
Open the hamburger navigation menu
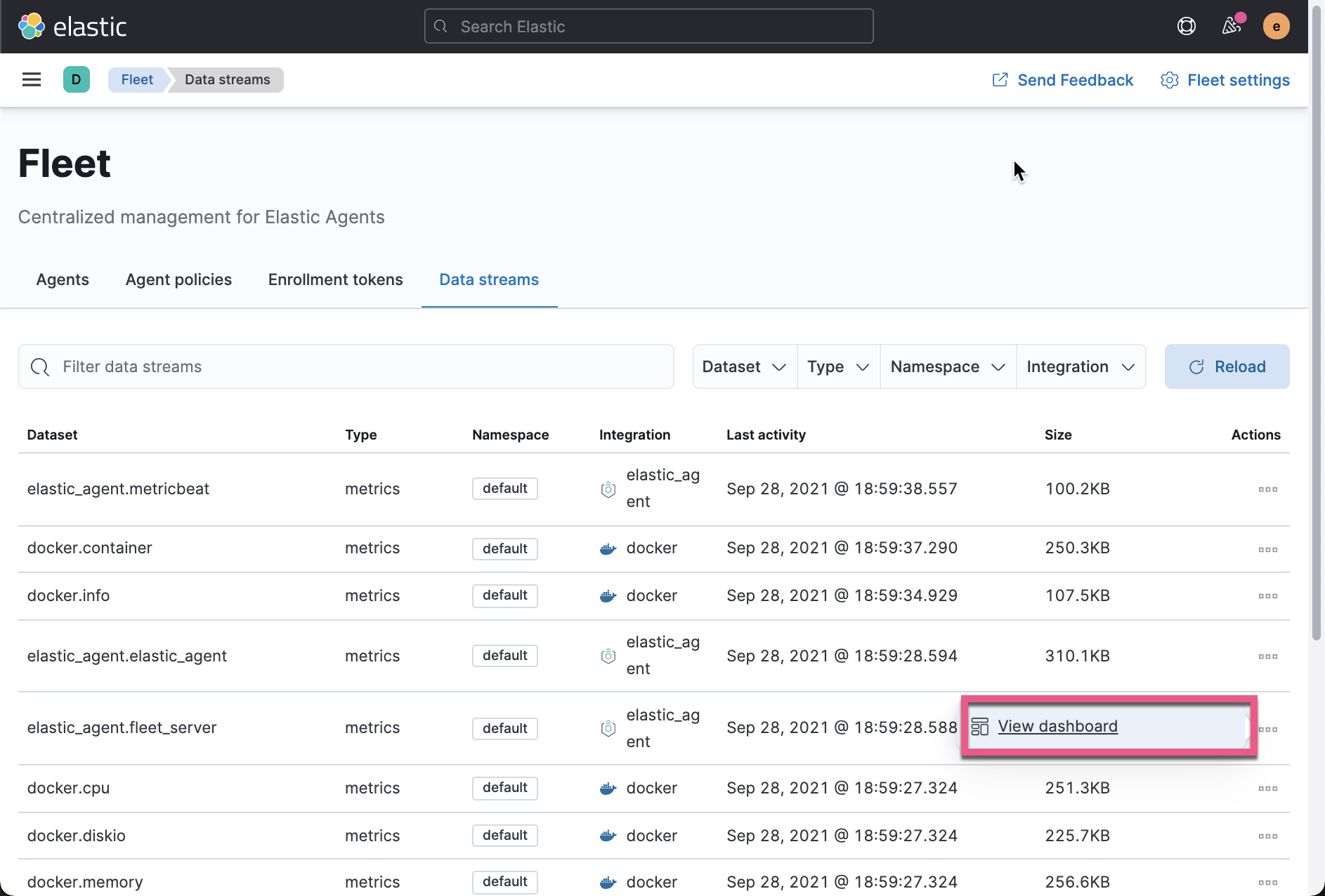31,79
